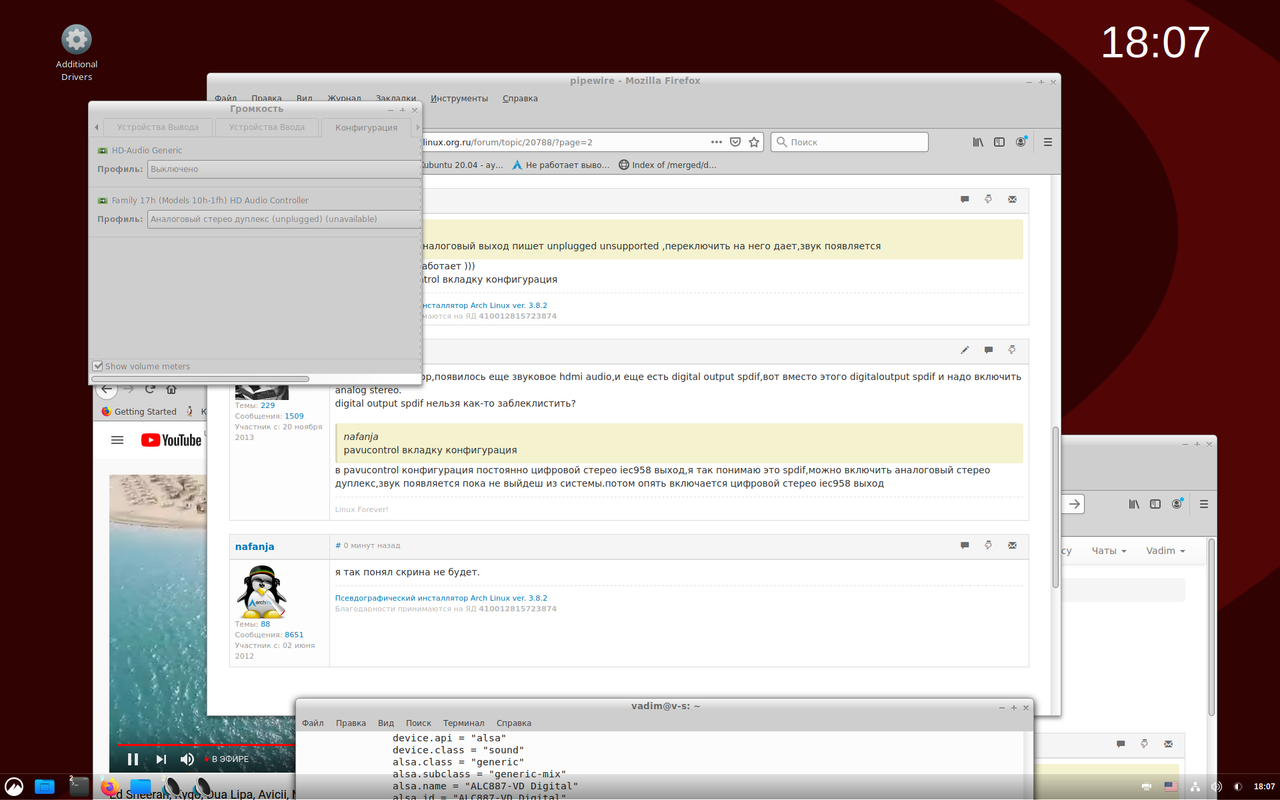Skip to next YouTube video
This screenshot has height=800, width=1280.
pyautogui.click(x=160, y=759)
